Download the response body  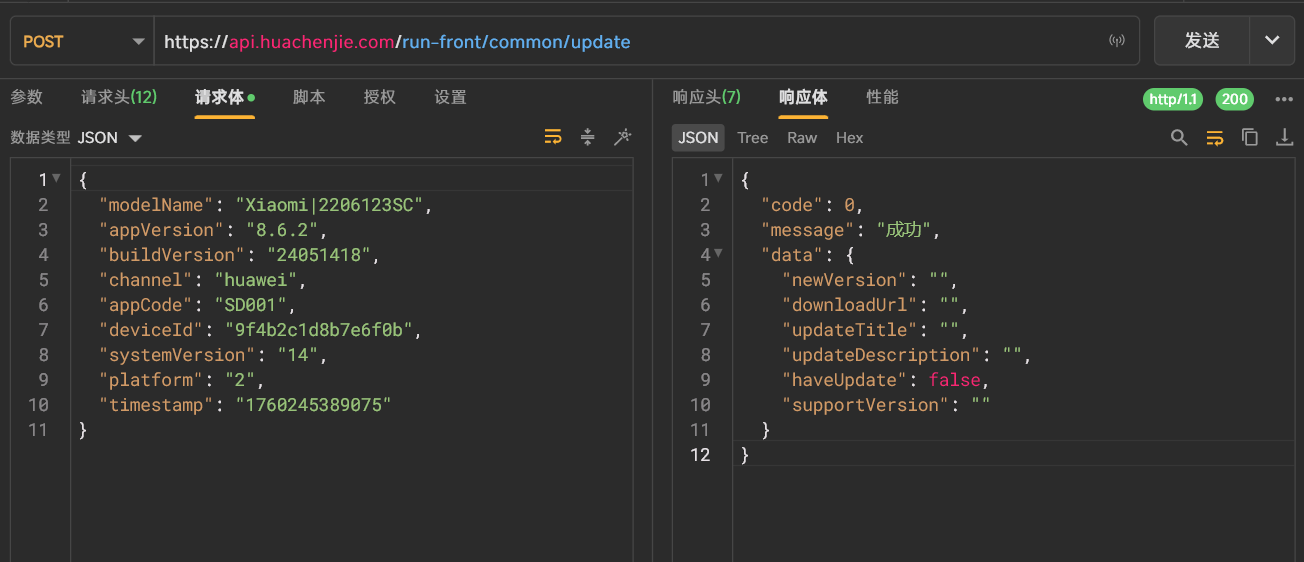(x=1285, y=138)
